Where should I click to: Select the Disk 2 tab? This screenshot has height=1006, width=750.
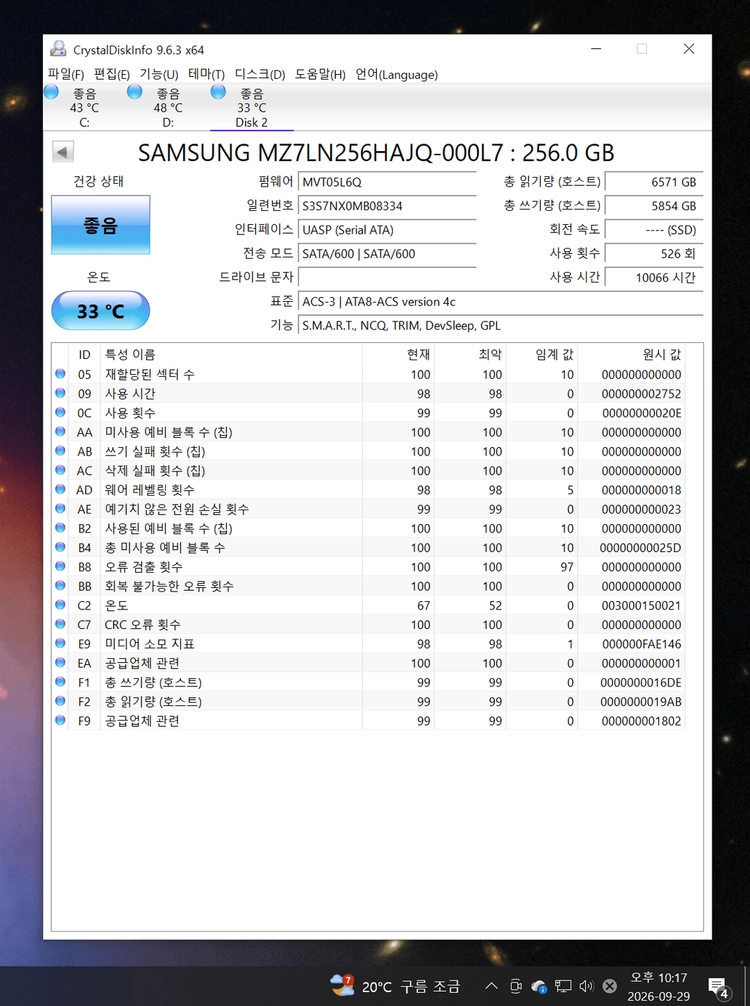[251, 107]
